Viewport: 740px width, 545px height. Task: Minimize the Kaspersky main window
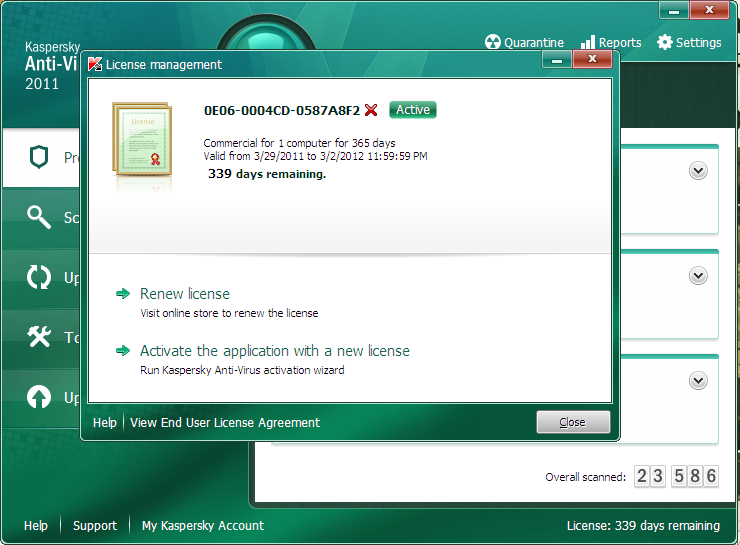point(674,10)
